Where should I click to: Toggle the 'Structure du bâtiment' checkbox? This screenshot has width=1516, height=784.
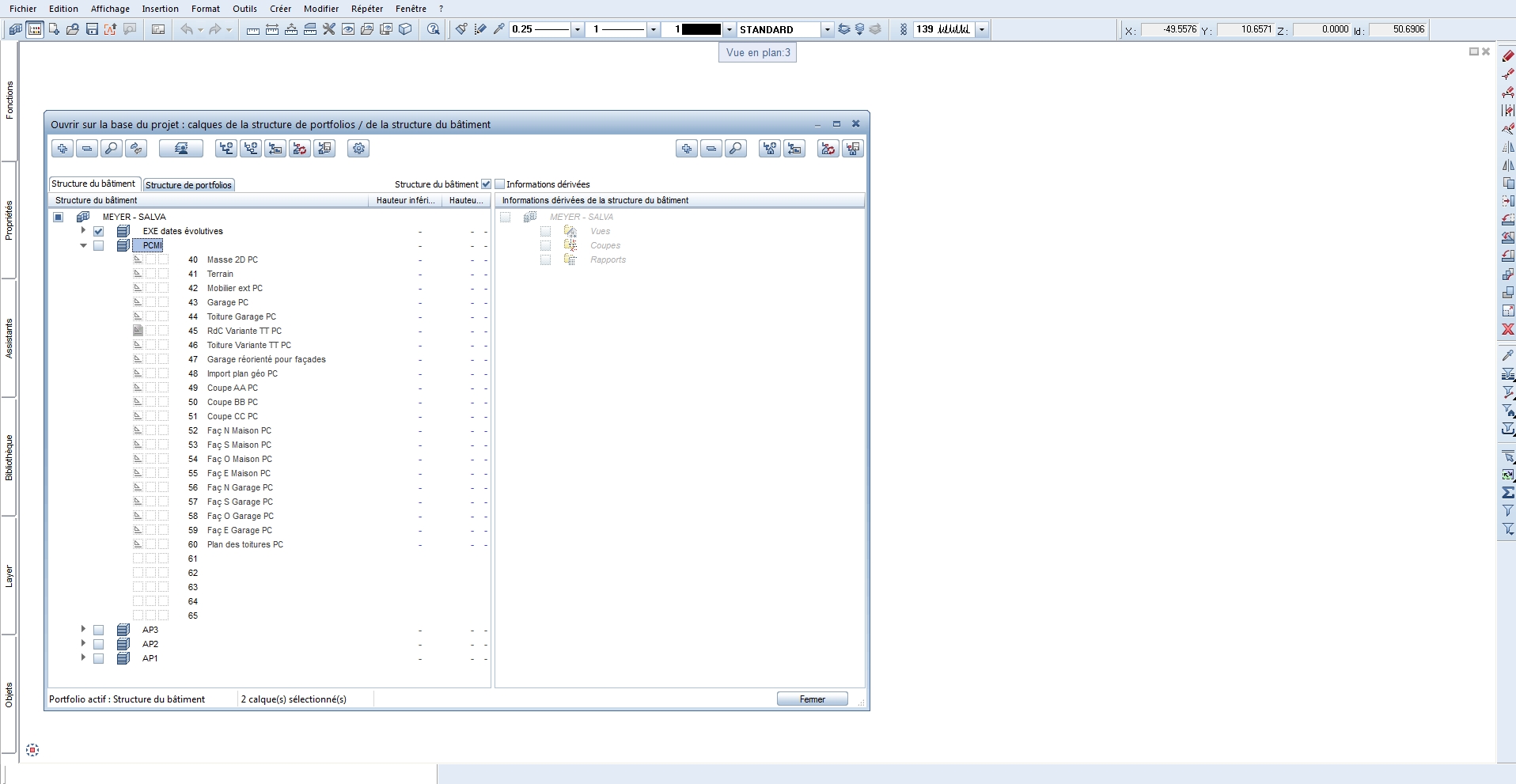486,184
